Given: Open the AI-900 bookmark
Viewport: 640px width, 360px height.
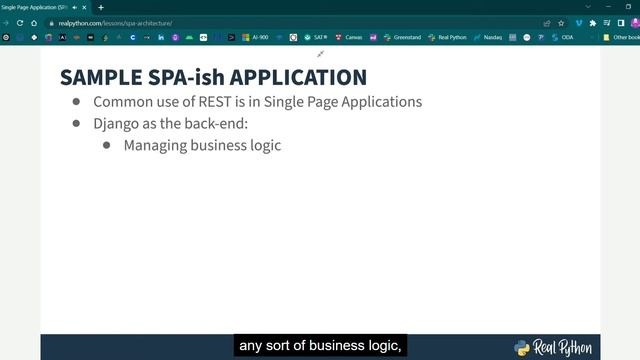Looking at the screenshot, I should click(256, 37).
